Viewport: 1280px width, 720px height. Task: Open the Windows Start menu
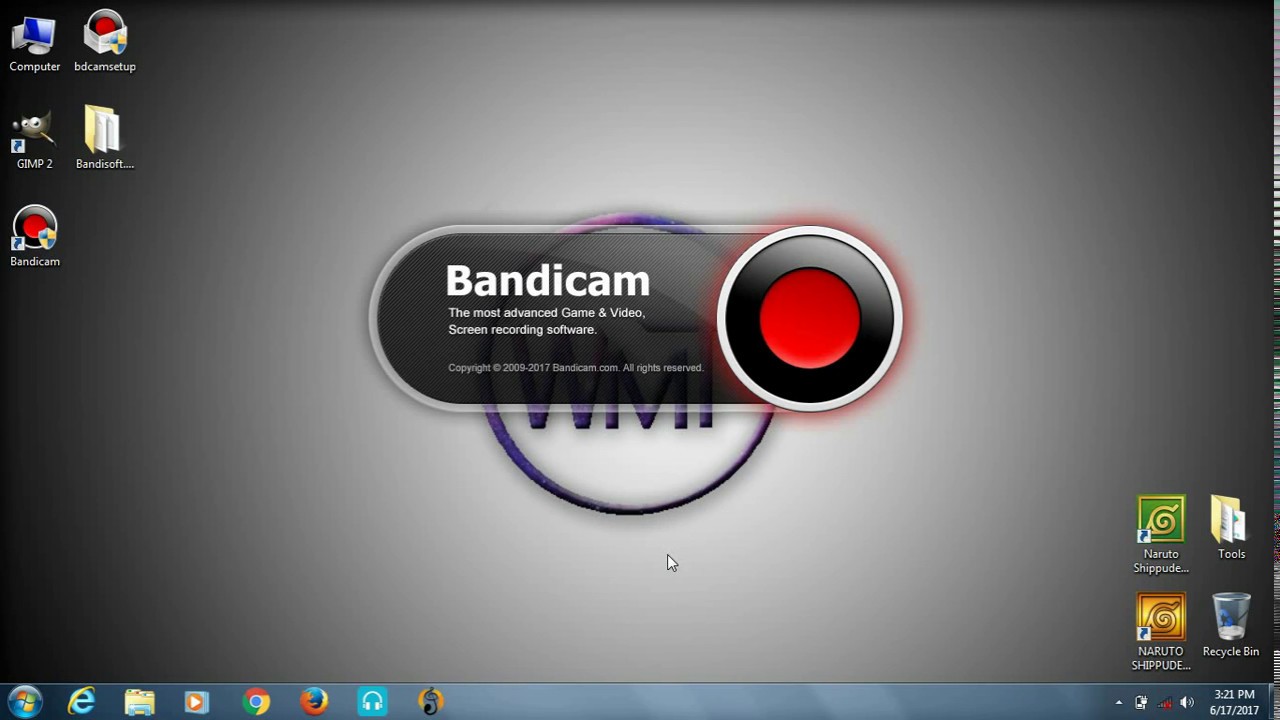point(24,702)
